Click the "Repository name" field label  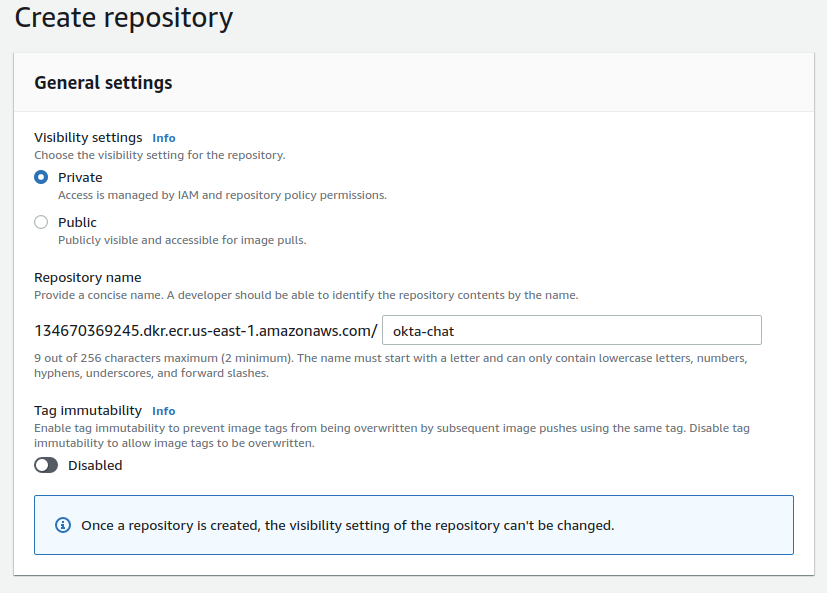click(88, 277)
